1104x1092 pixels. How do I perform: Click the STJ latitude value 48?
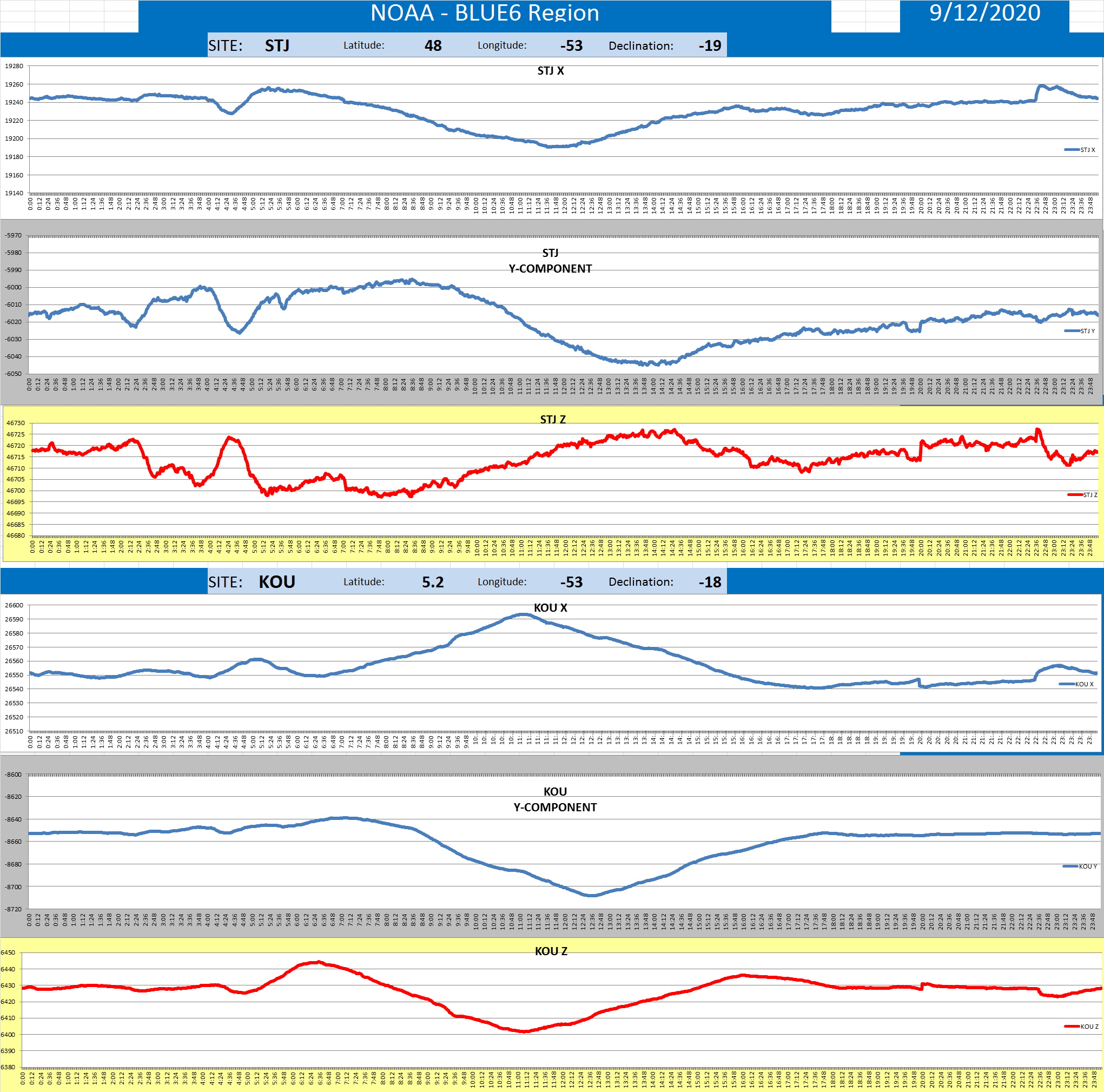click(433, 46)
